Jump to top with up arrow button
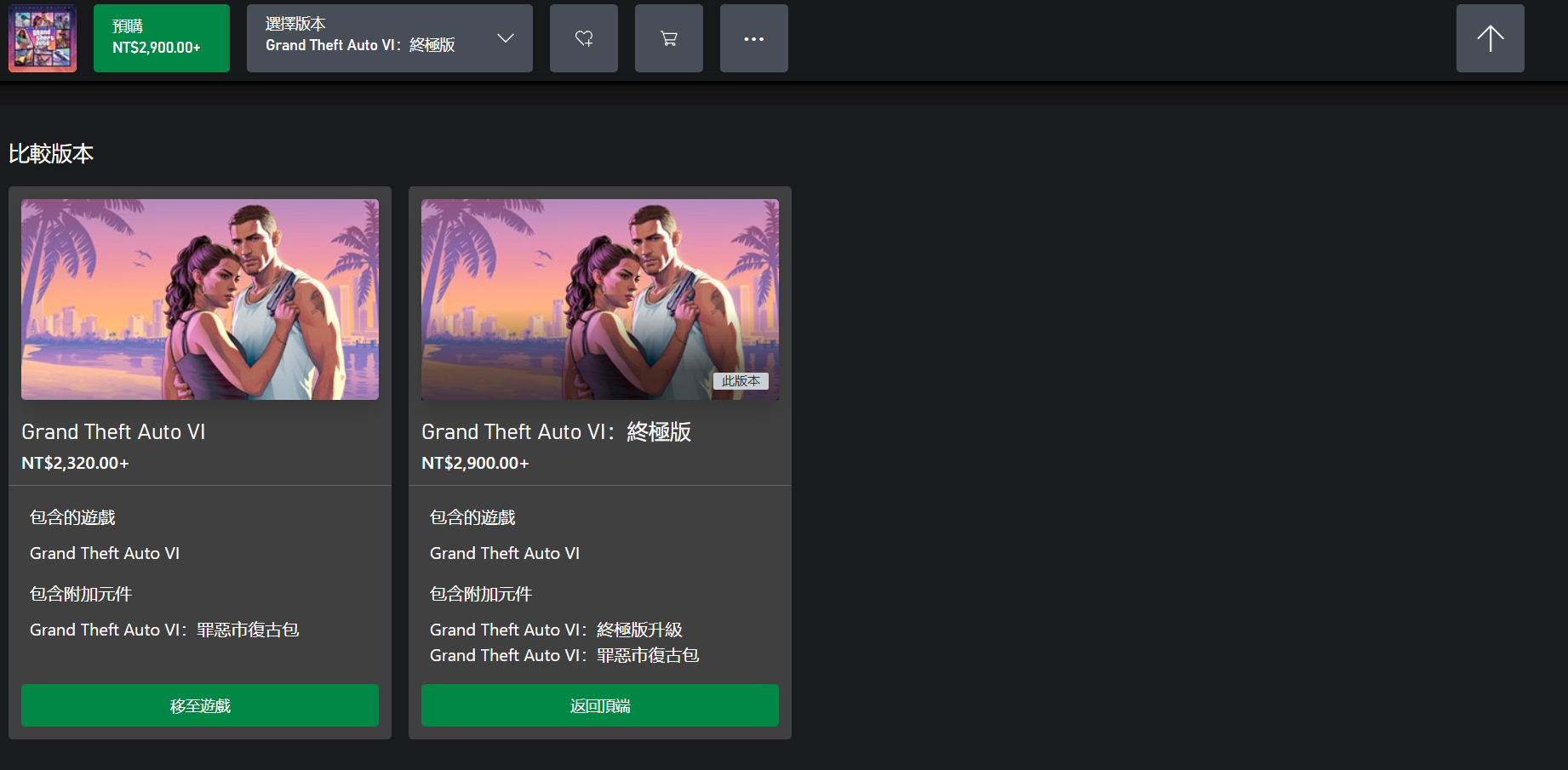1568x770 pixels. tap(1491, 38)
